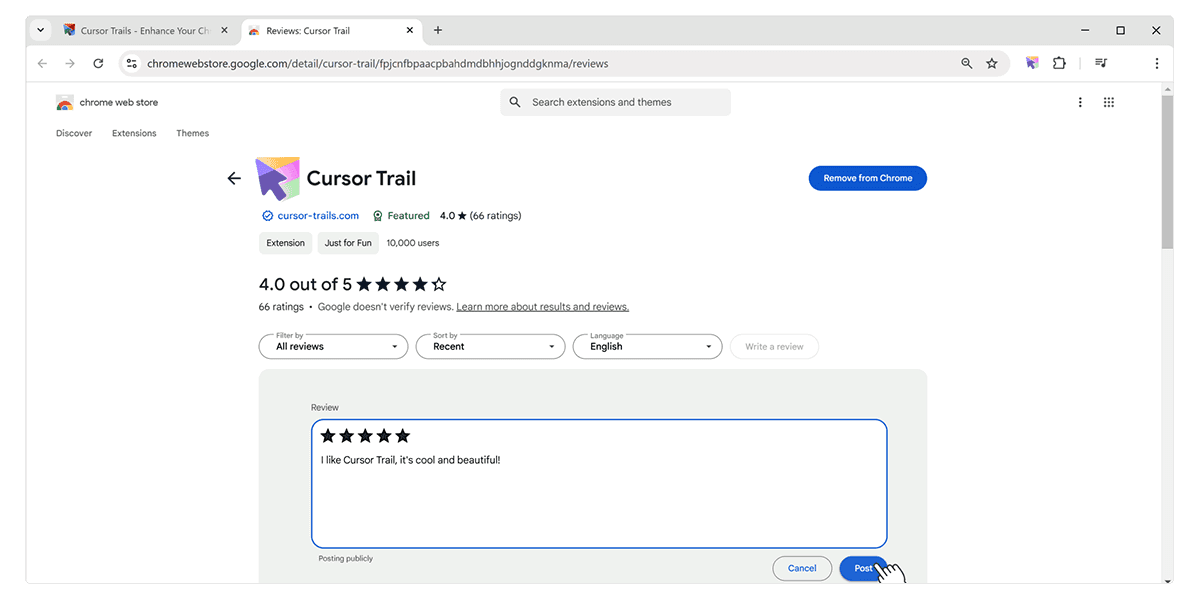Open the 66 ratings link

(x=495, y=215)
